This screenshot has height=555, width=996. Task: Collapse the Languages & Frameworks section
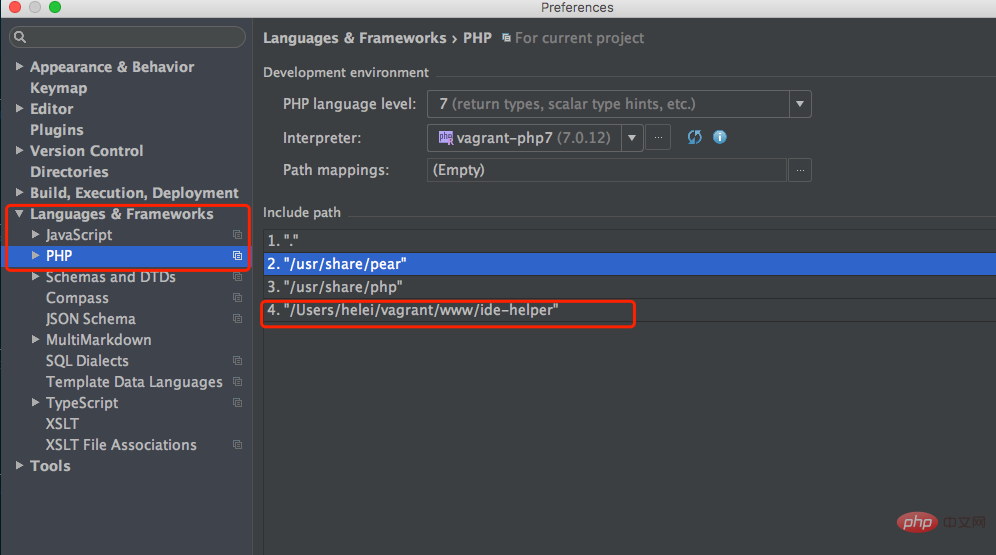click(x=20, y=214)
